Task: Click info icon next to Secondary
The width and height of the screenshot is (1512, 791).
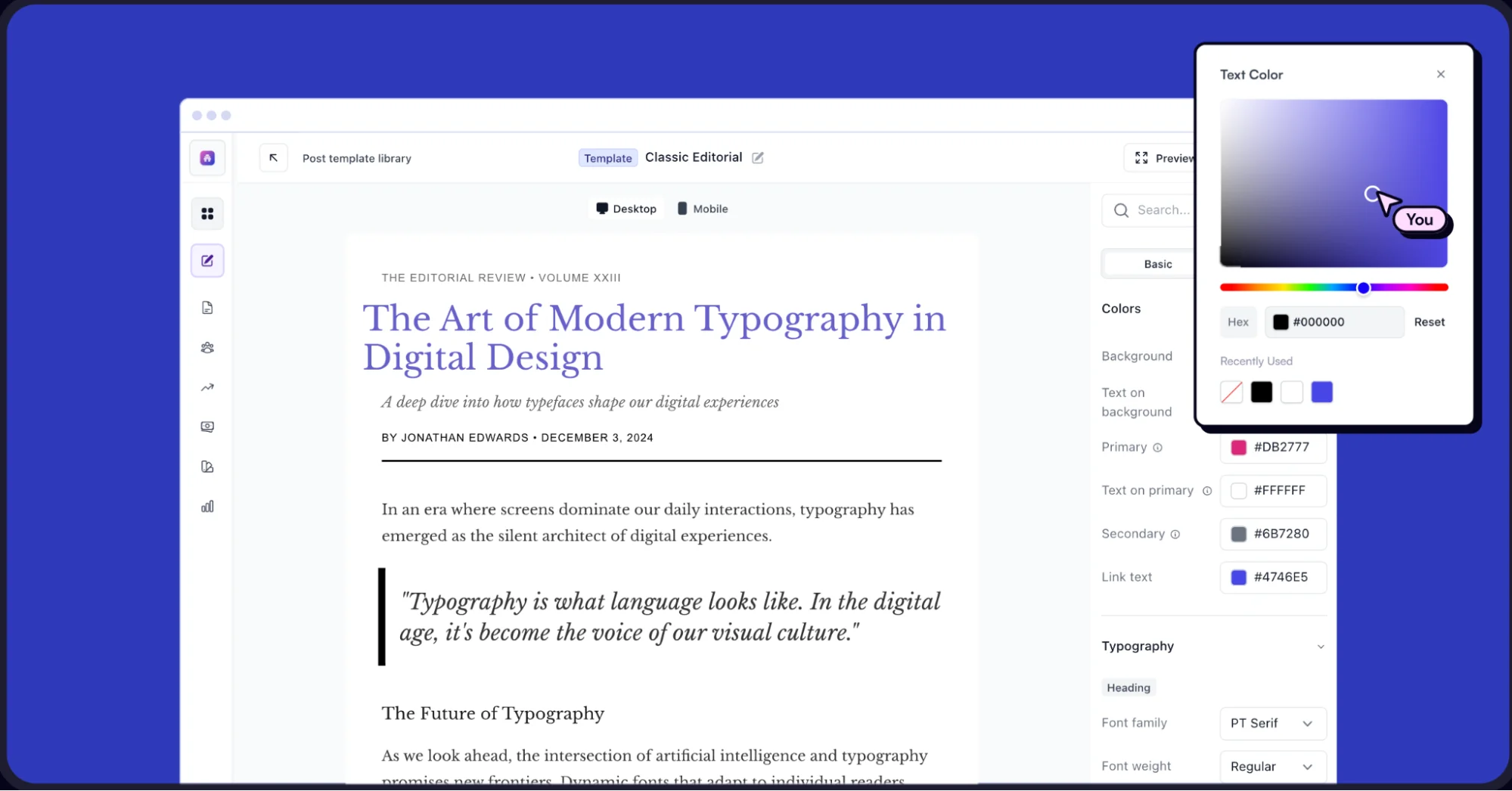Action: point(1175,535)
